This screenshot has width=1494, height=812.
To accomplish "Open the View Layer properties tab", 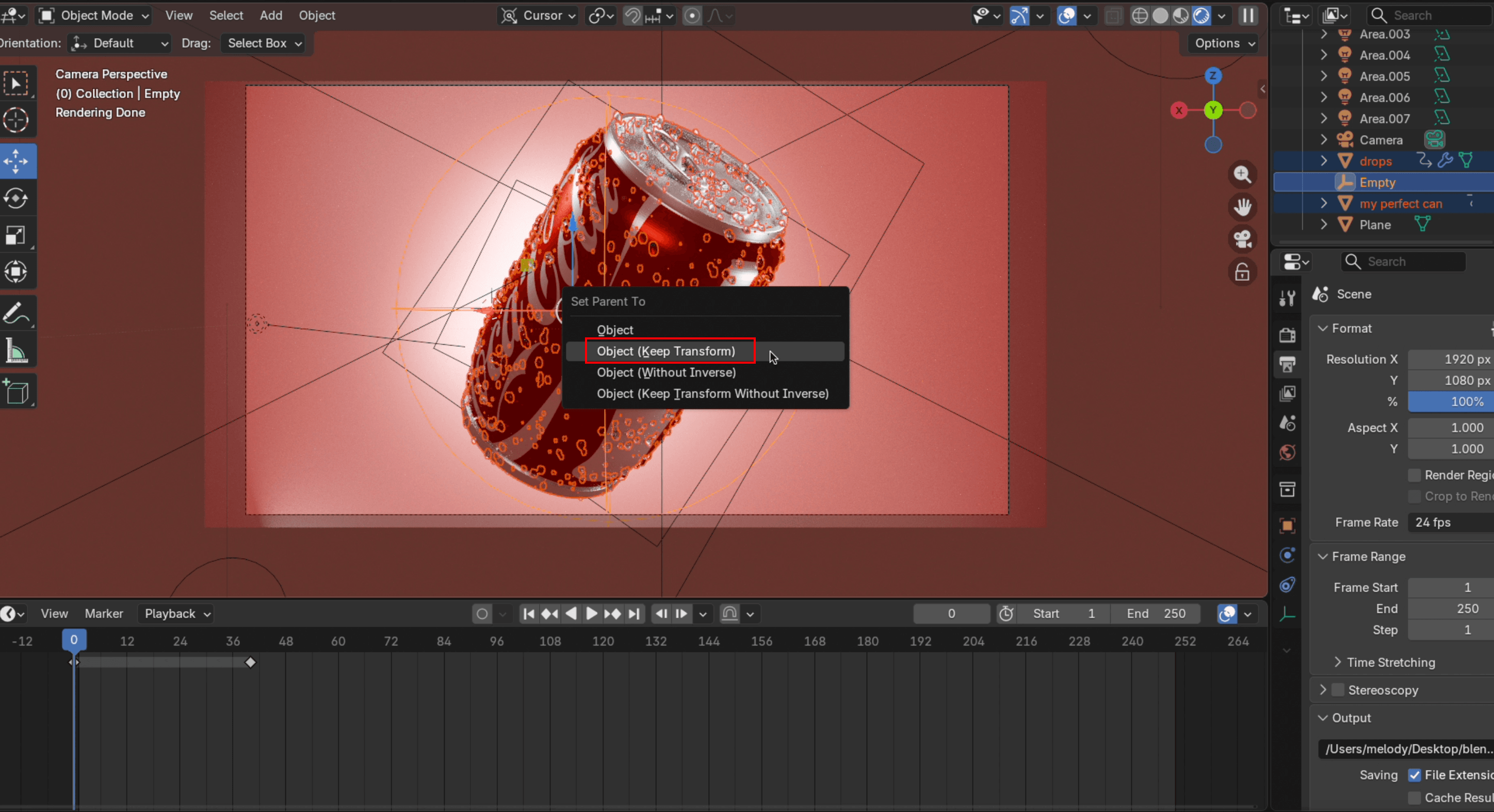I will click(1287, 394).
